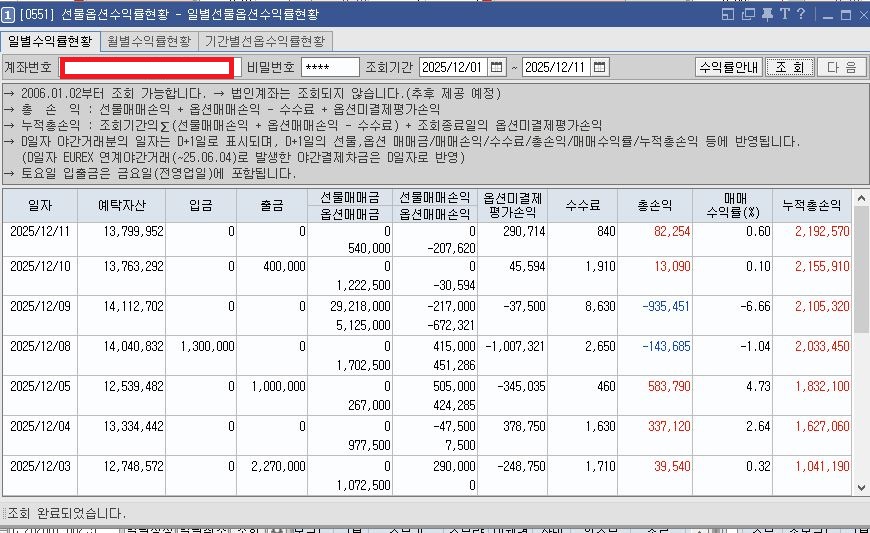The width and height of the screenshot is (870, 533).
Task: Click the 조회 search button
Action: 790,67
